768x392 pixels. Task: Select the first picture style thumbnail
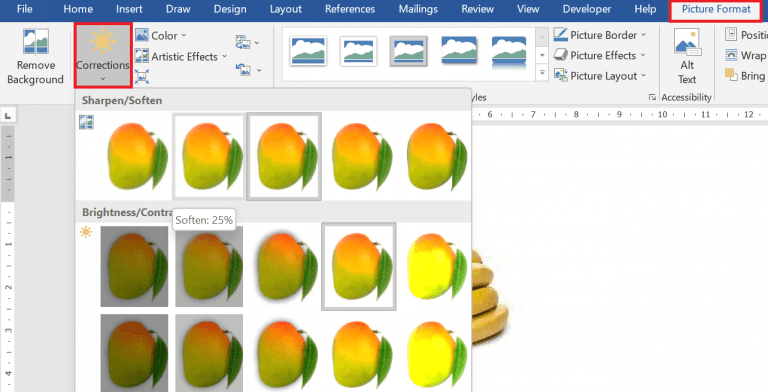(308, 51)
